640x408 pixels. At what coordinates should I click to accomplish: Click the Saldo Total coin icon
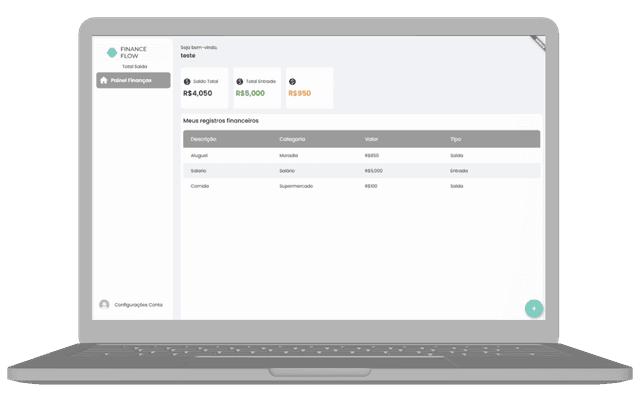(x=187, y=81)
